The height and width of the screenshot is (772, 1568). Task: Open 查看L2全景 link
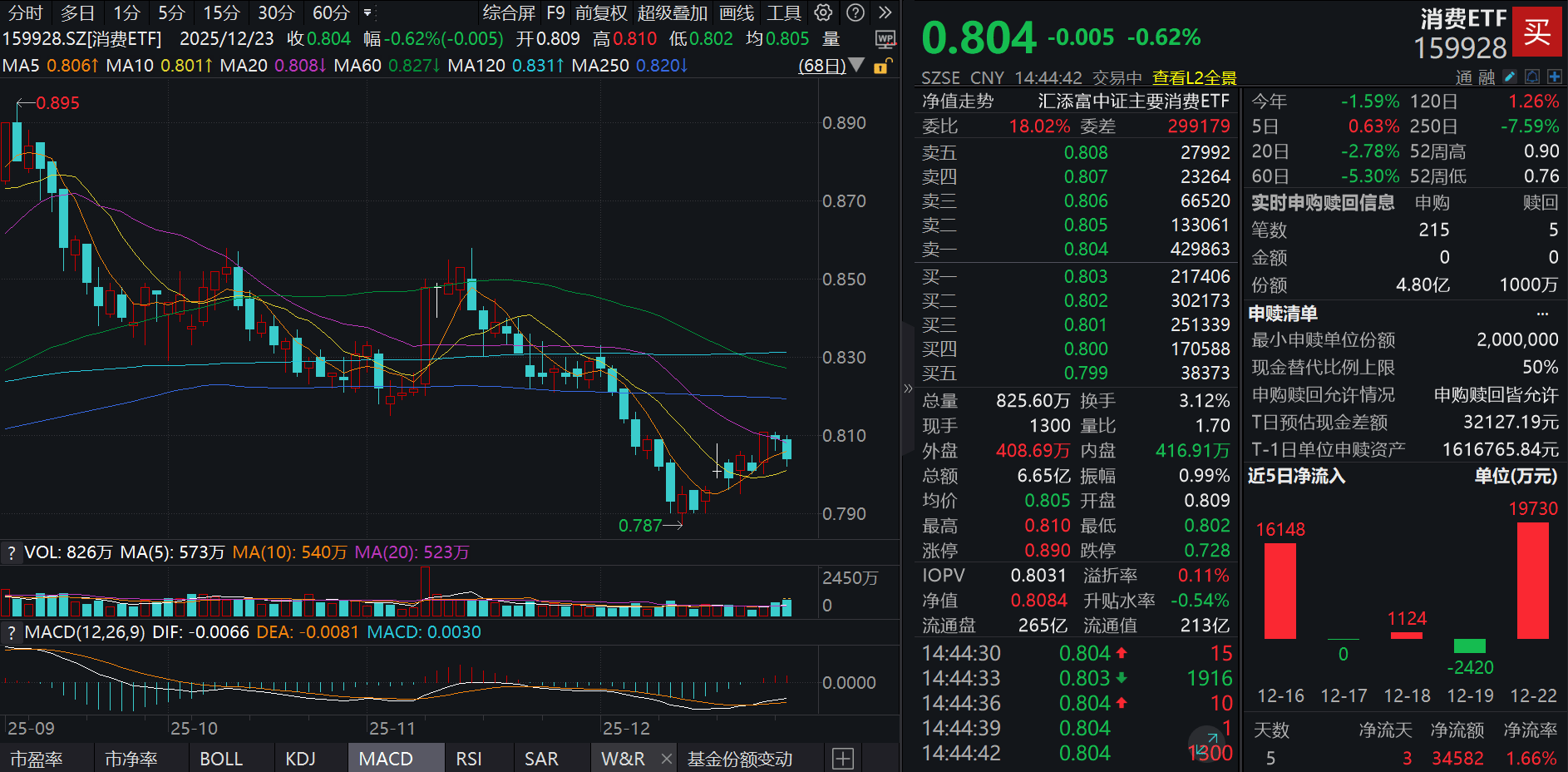click(x=1194, y=78)
